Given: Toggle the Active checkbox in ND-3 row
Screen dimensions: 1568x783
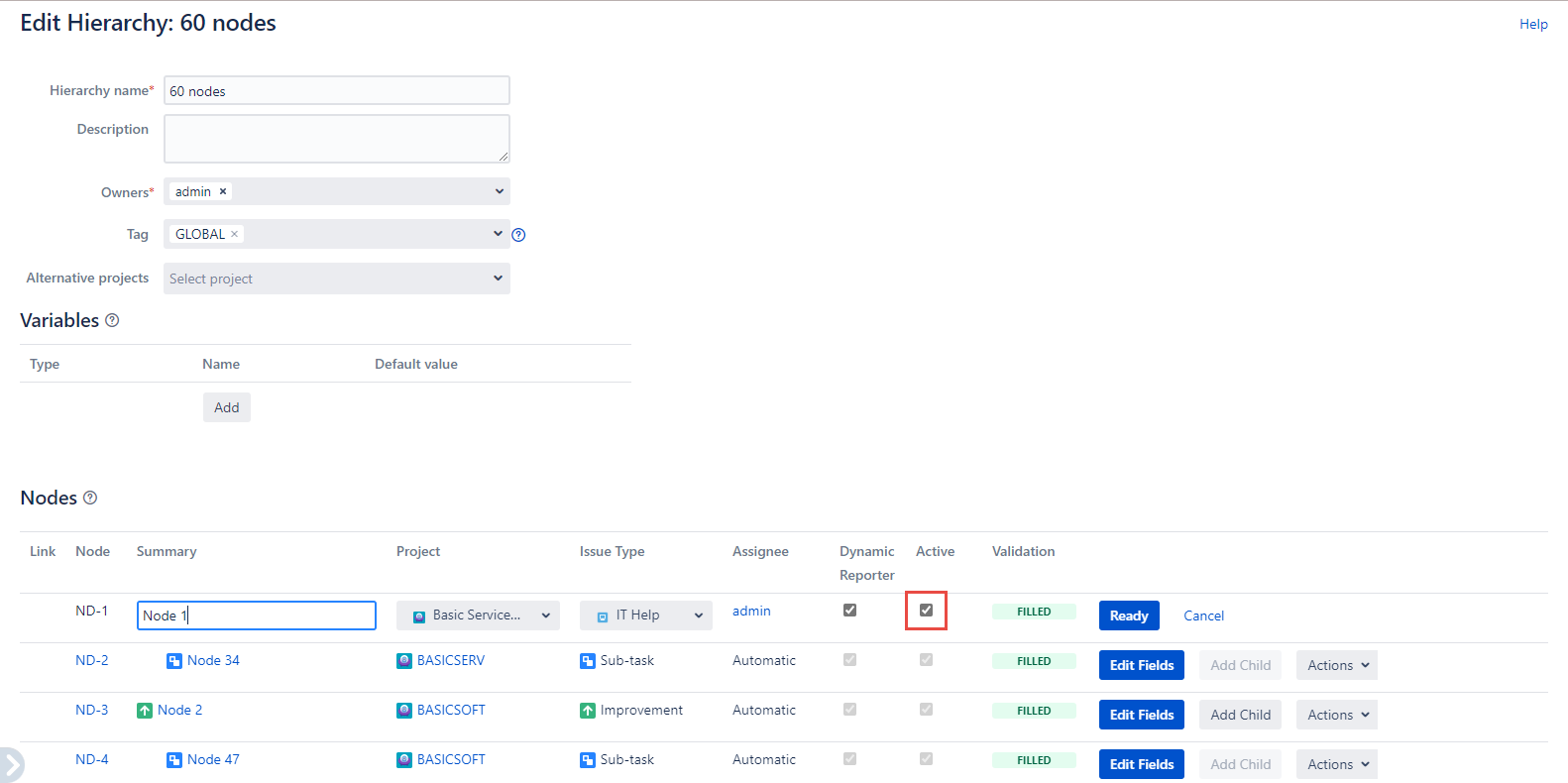Looking at the screenshot, I should [926, 710].
